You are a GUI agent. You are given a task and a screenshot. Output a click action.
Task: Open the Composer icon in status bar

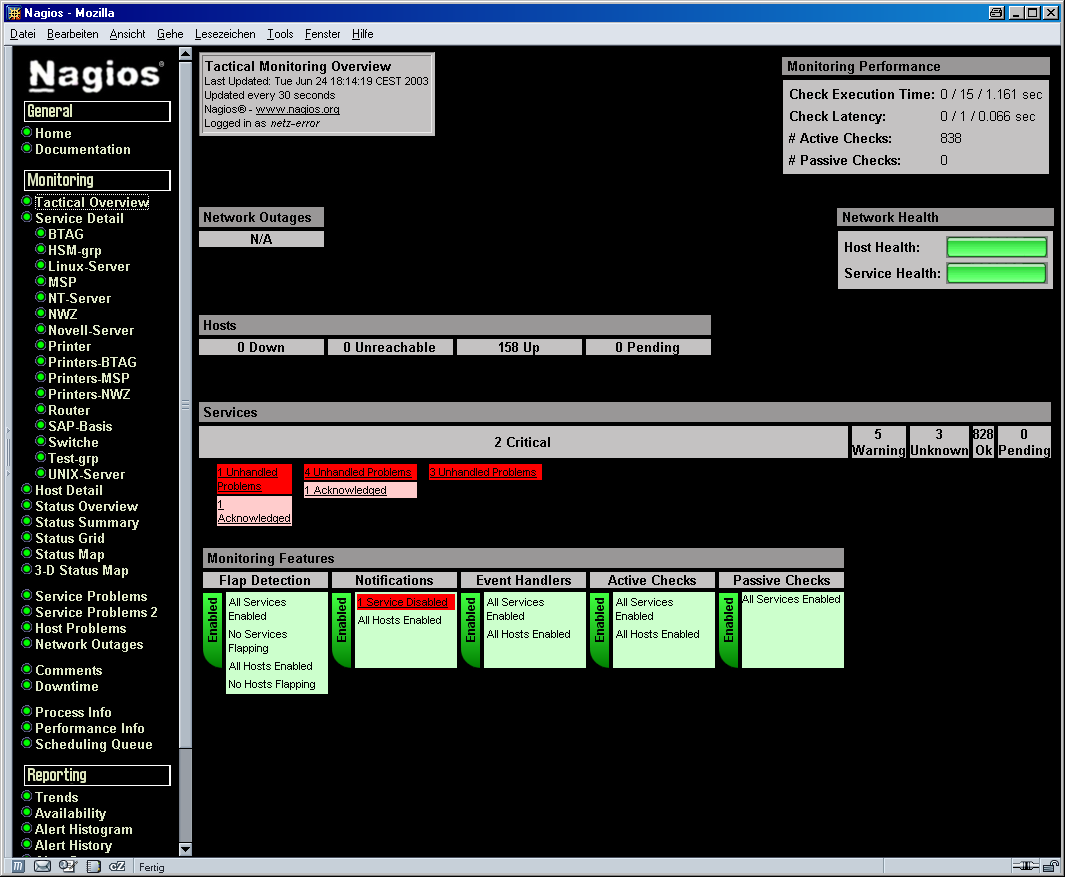pyautogui.click(x=67, y=866)
